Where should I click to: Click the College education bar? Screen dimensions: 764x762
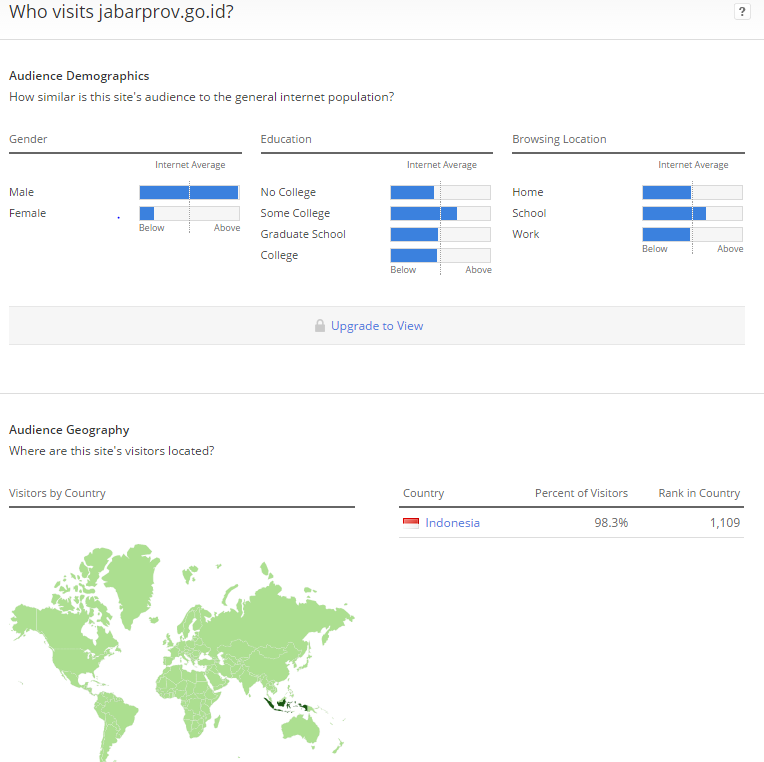440,255
